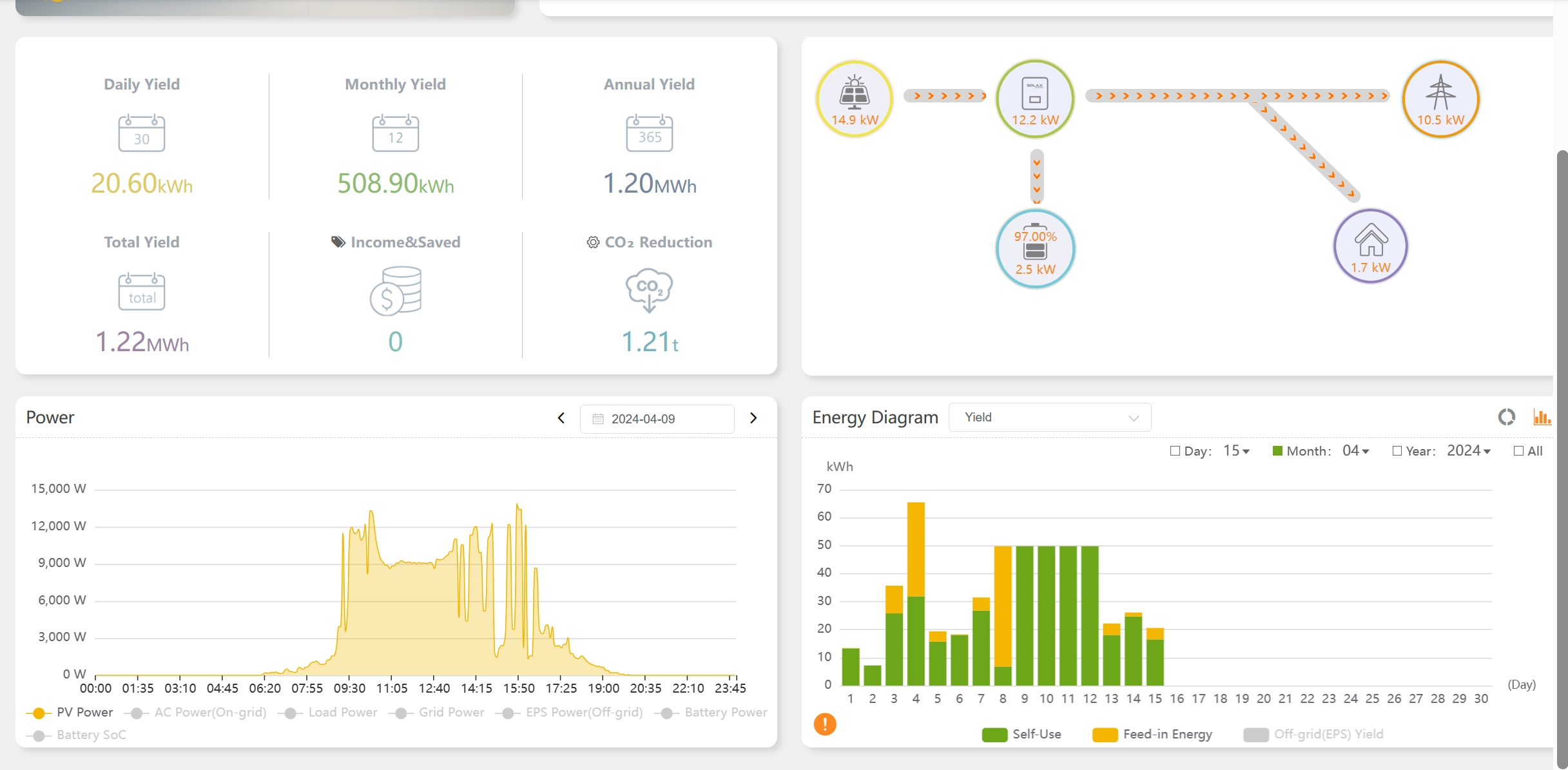
Task: Switch Energy Diagram to pie chart view
Action: [x=1506, y=418]
